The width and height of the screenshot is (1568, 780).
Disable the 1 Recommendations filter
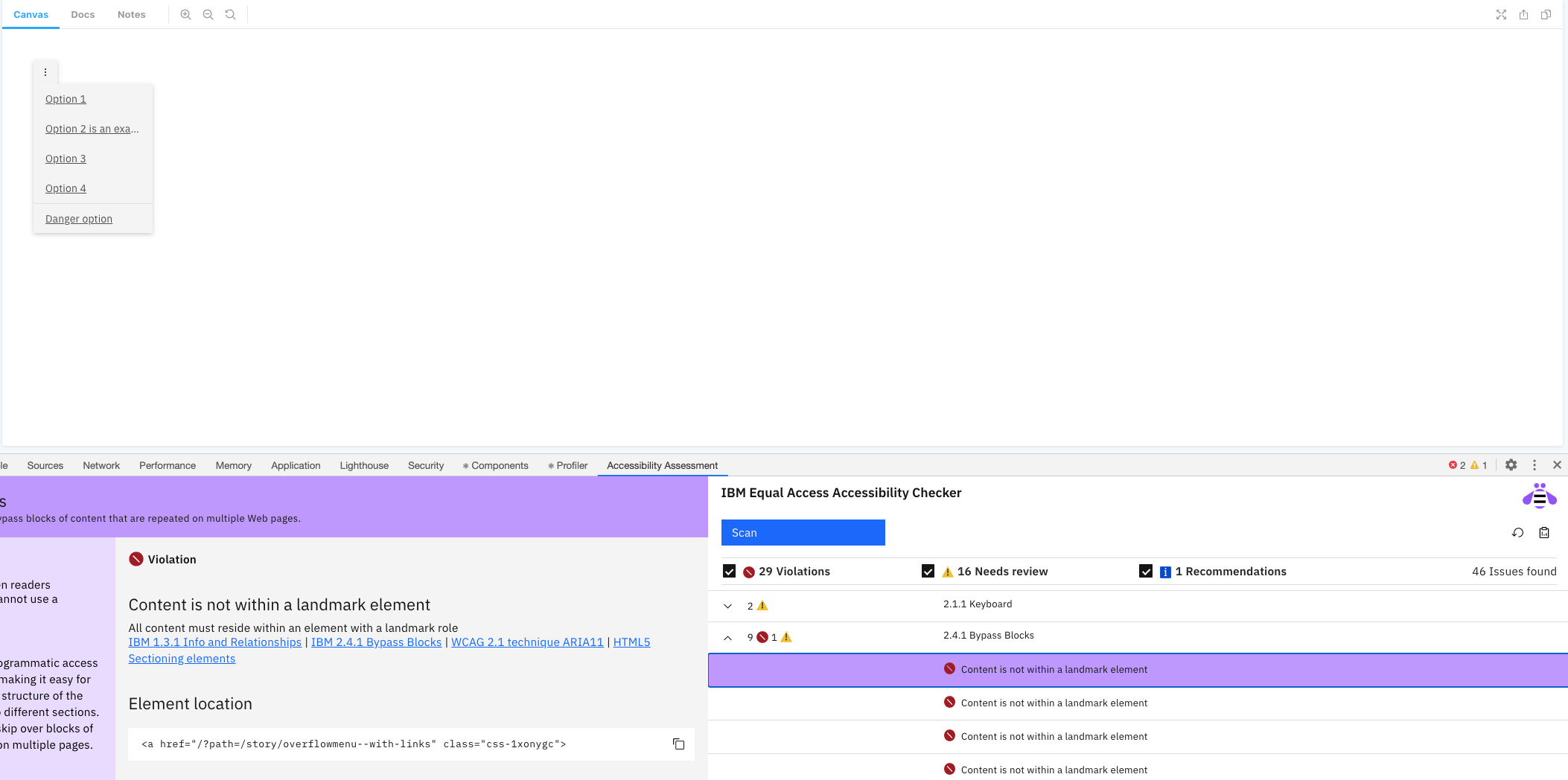coord(1145,571)
